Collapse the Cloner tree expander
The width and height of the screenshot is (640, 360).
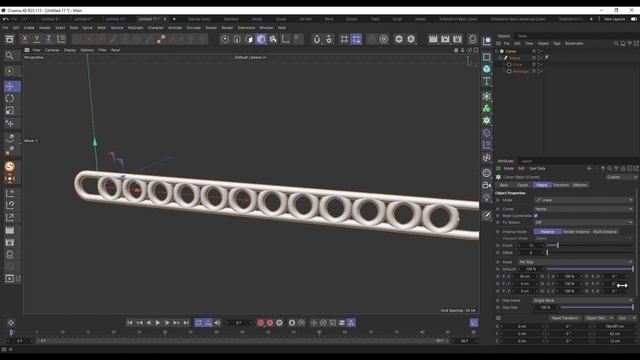[498, 51]
